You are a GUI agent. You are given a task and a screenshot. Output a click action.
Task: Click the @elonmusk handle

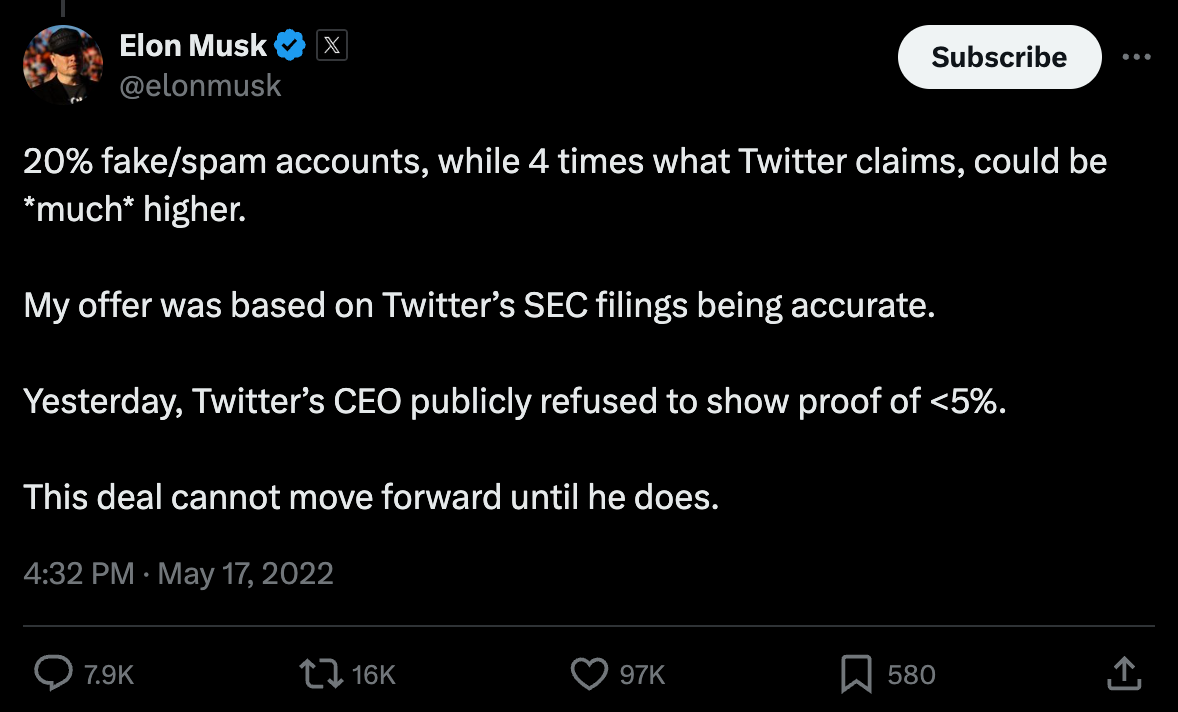click(200, 86)
